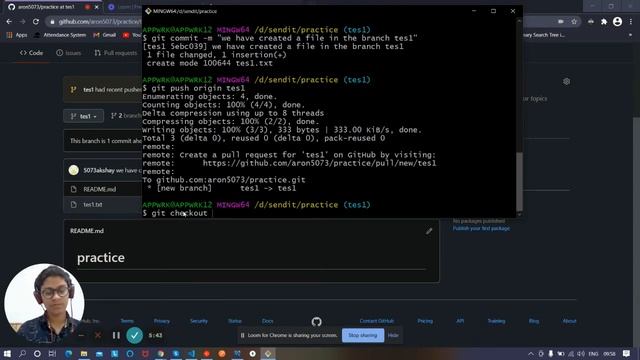The image size is (640, 360).
Task: Bookmark this page with the star icon
Action: point(574,22)
